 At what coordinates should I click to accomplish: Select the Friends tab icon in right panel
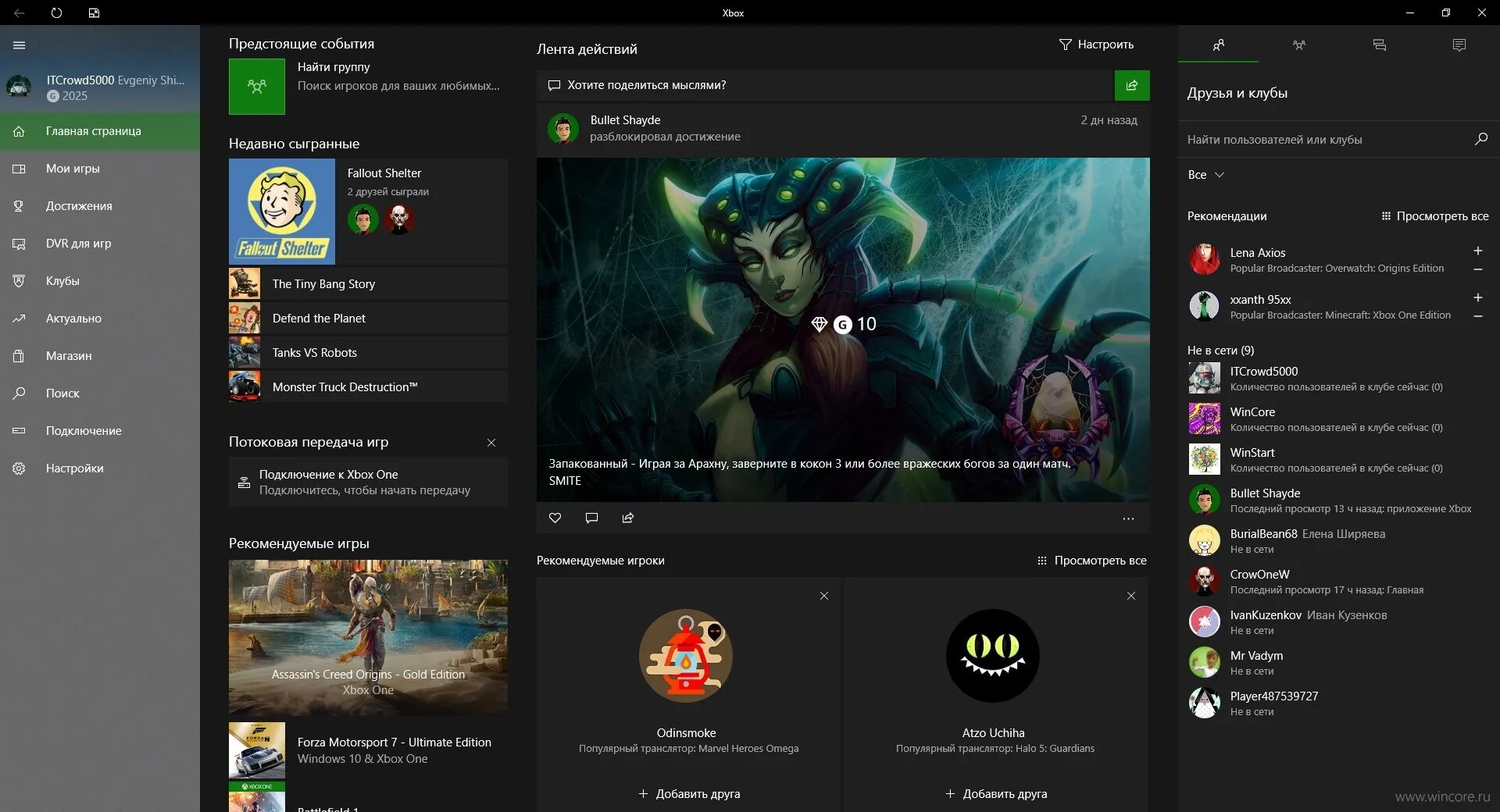coord(1217,45)
